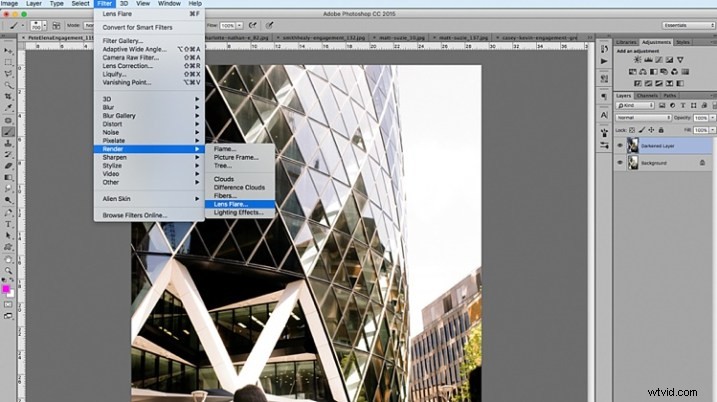Add a Levels adjustment

pyautogui.click(x=648, y=60)
